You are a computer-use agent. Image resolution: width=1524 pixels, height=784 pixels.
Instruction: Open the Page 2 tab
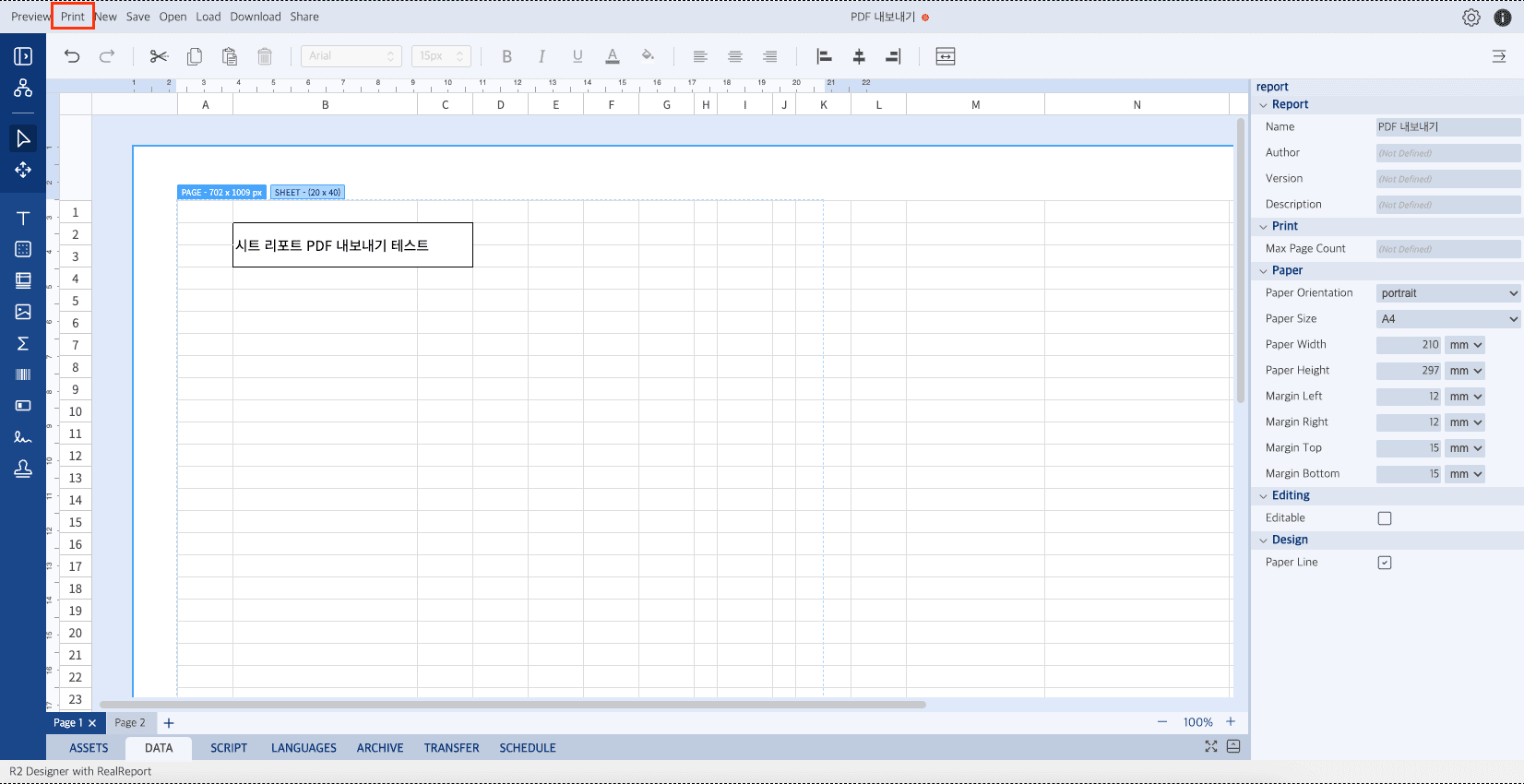pos(130,723)
